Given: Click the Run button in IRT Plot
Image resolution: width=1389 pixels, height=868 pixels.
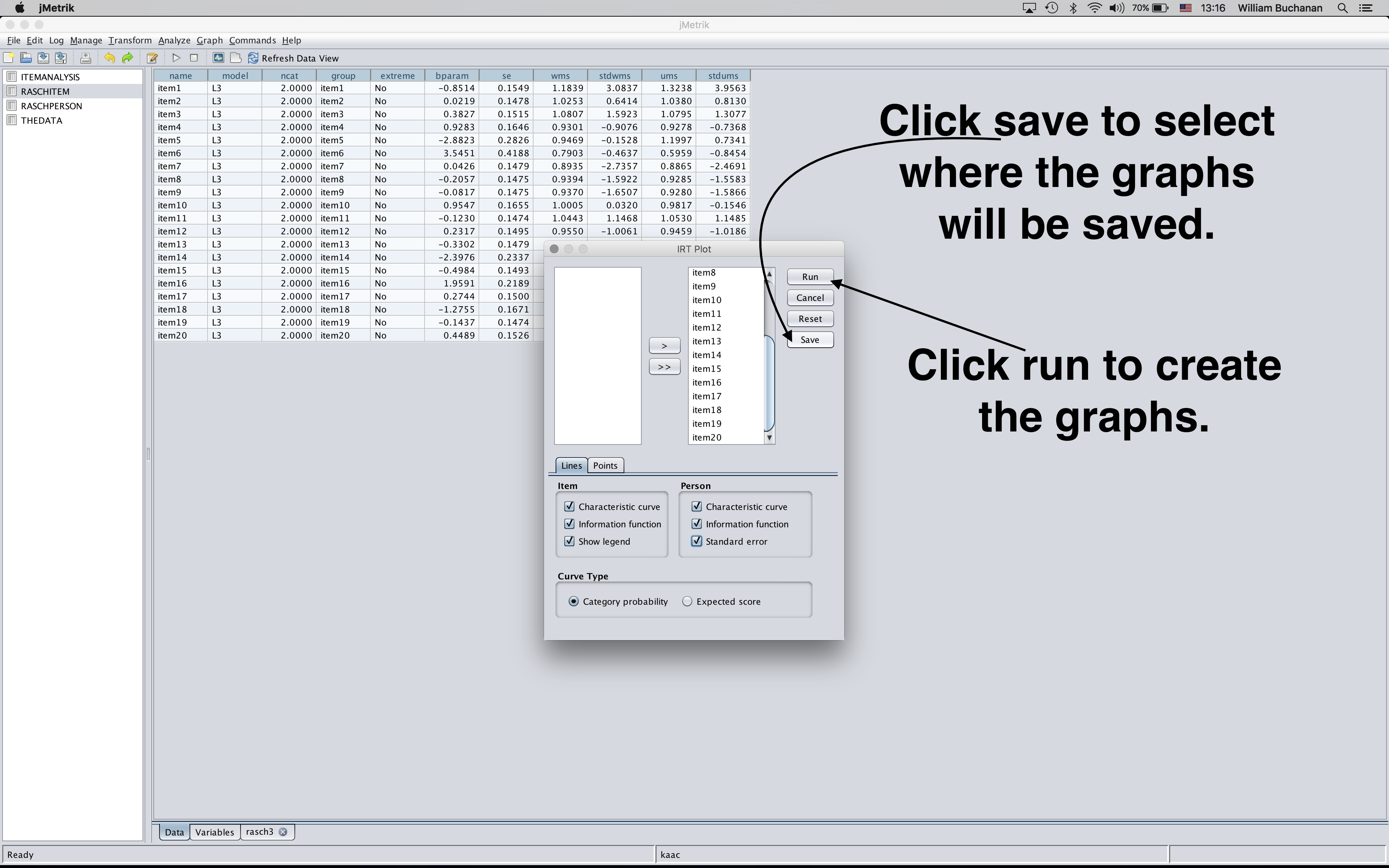Looking at the screenshot, I should (x=810, y=277).
